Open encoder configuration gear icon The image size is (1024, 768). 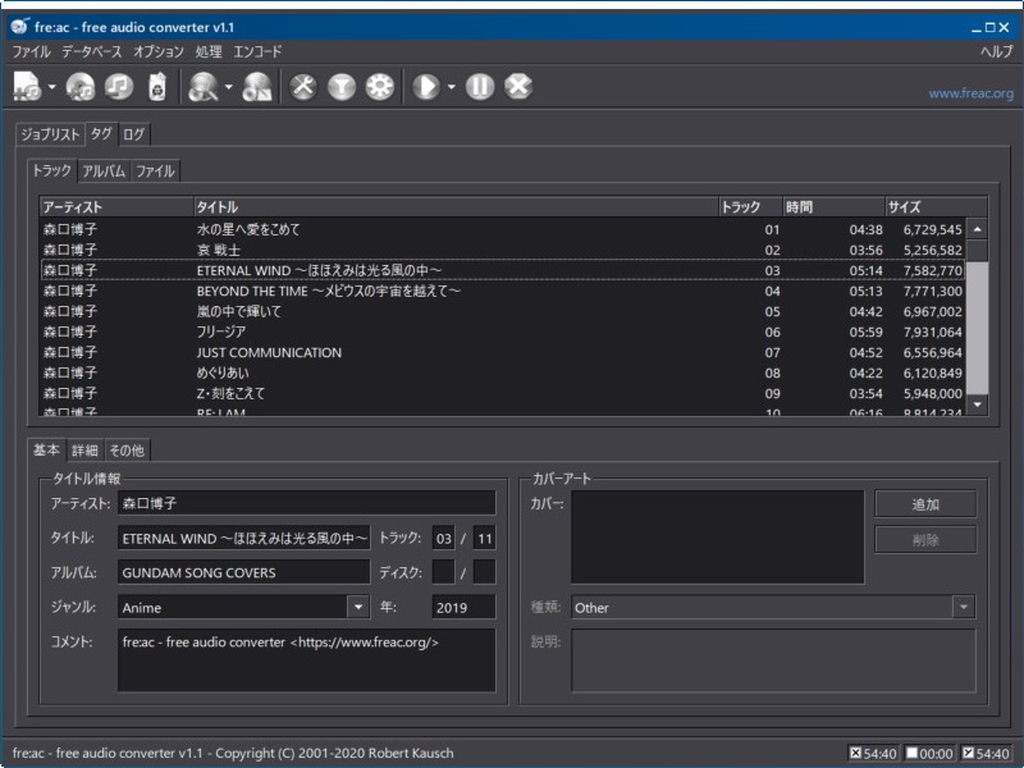380,86
